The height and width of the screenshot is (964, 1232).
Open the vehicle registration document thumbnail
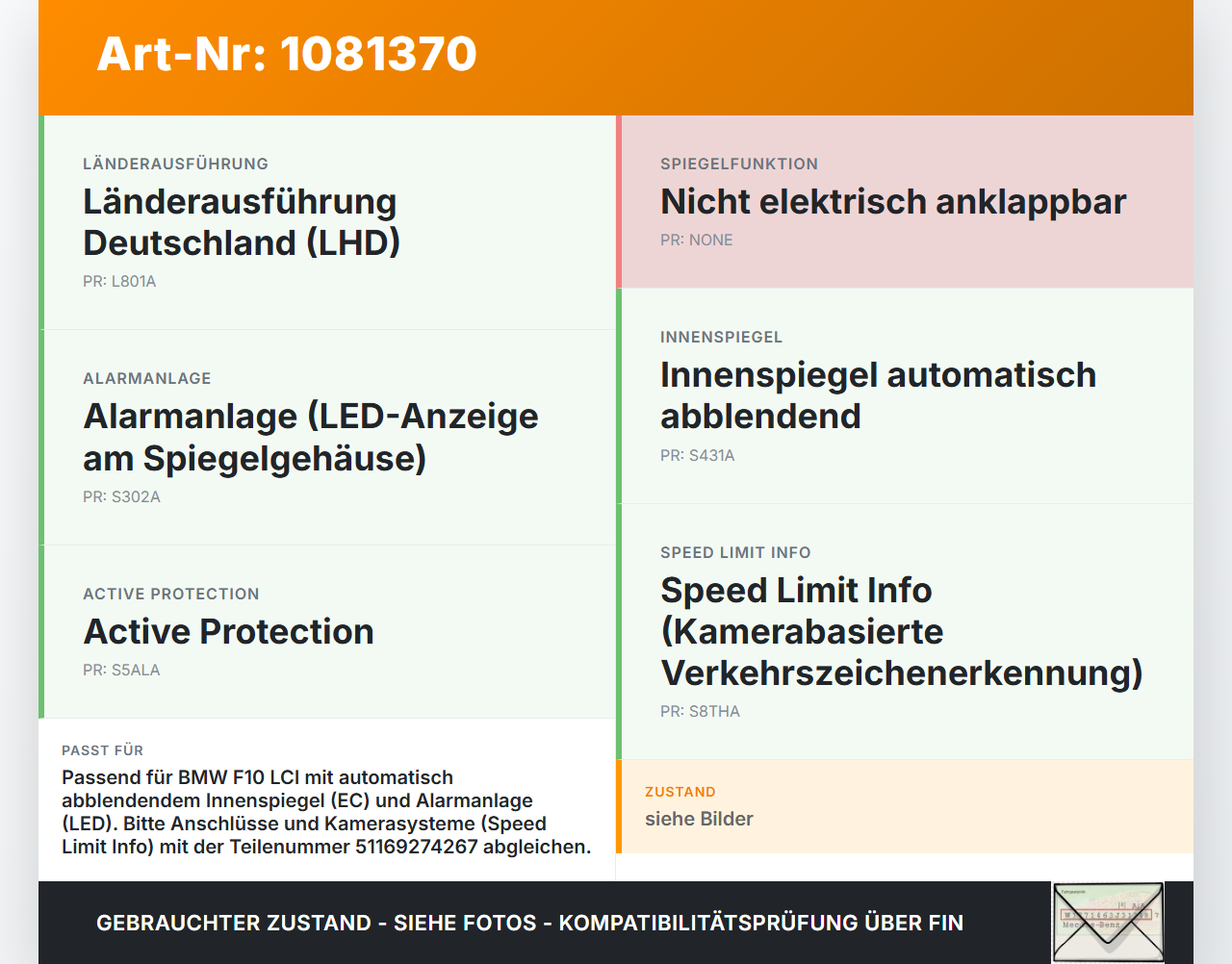[1108, 922]
